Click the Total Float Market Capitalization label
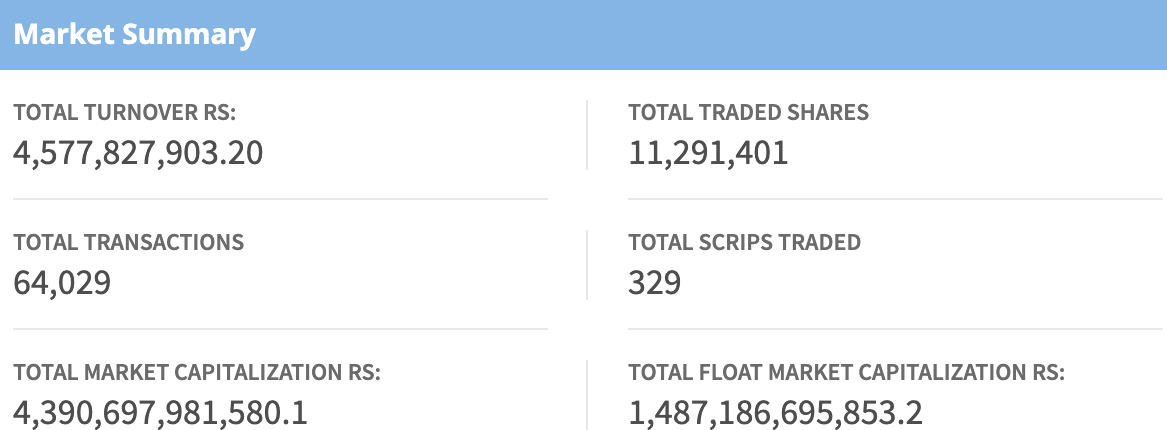The width and height of the screenshot is (1167, 430). 846,373
